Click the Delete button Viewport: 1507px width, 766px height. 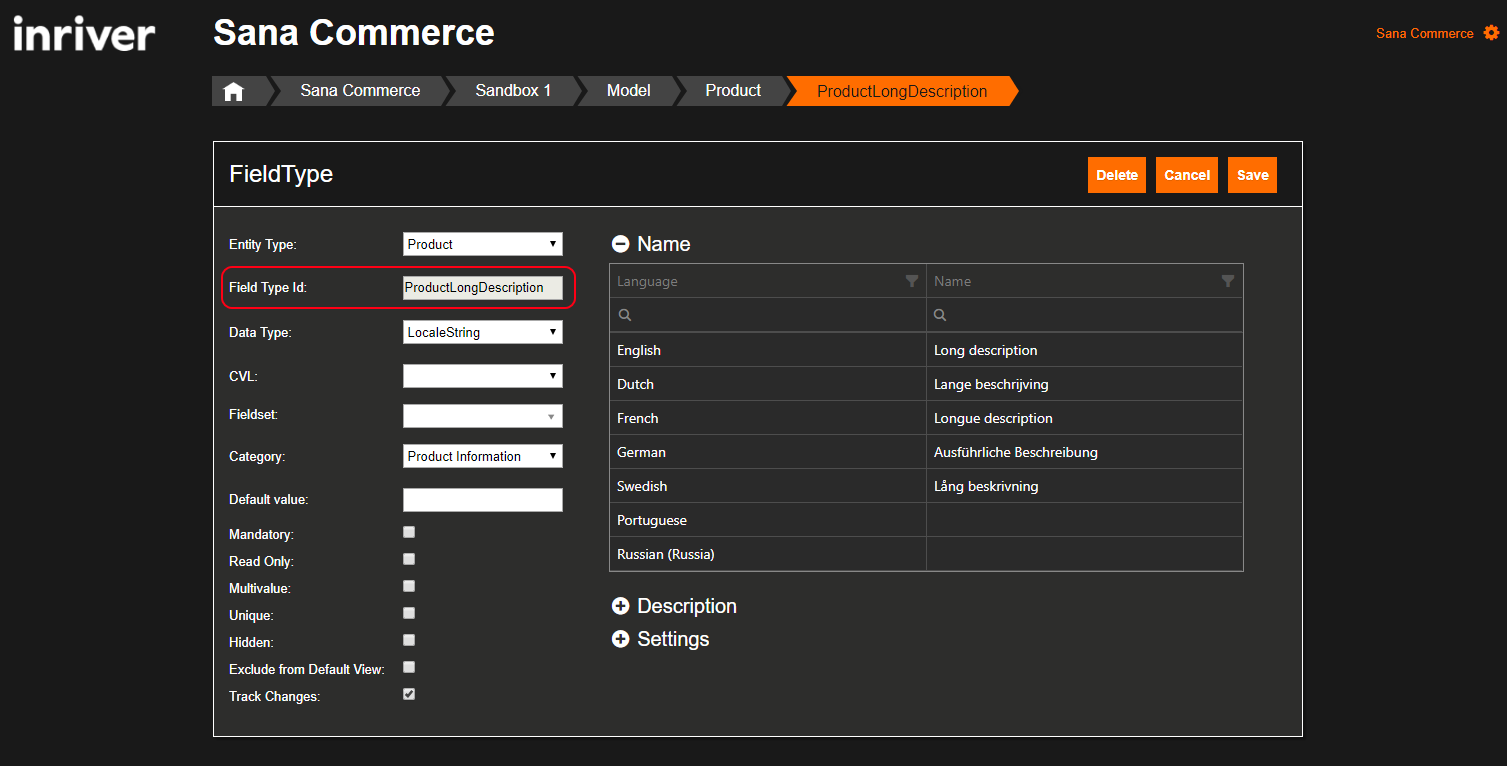1117,175
